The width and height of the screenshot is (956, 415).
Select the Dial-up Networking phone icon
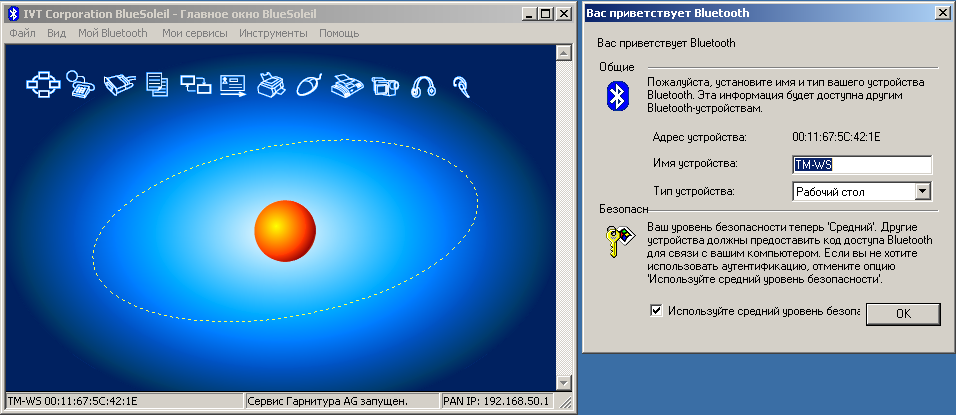pyautogui.click(x=80, y=84)
